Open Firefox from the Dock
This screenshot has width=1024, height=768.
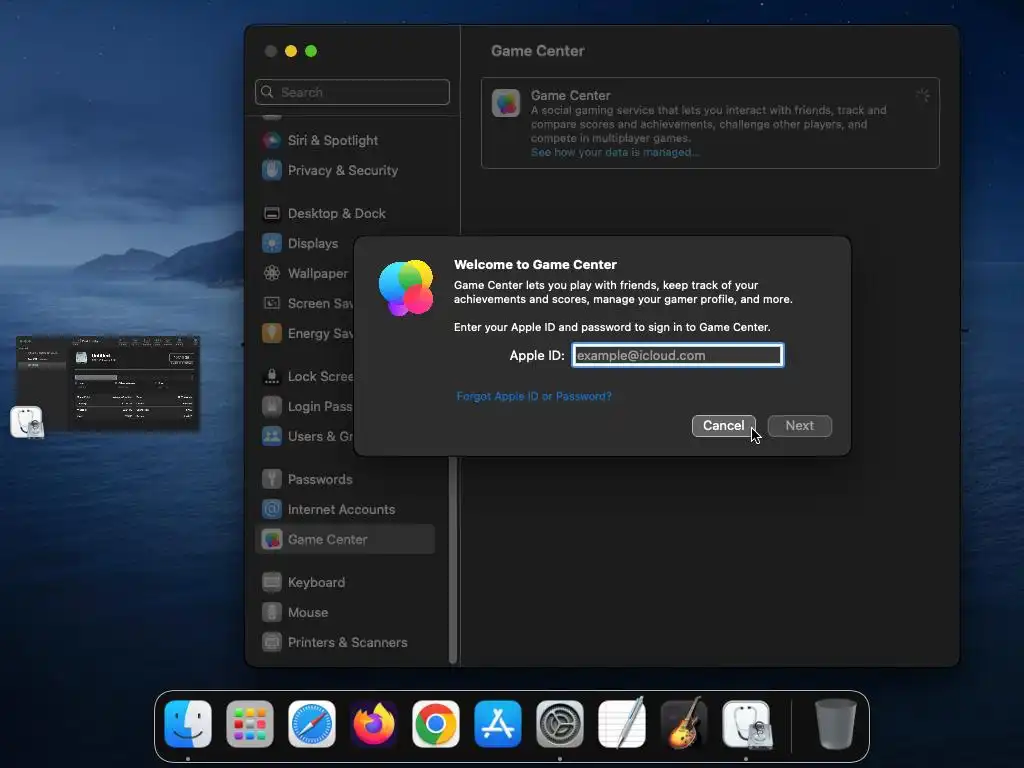[x=374, y=724]
